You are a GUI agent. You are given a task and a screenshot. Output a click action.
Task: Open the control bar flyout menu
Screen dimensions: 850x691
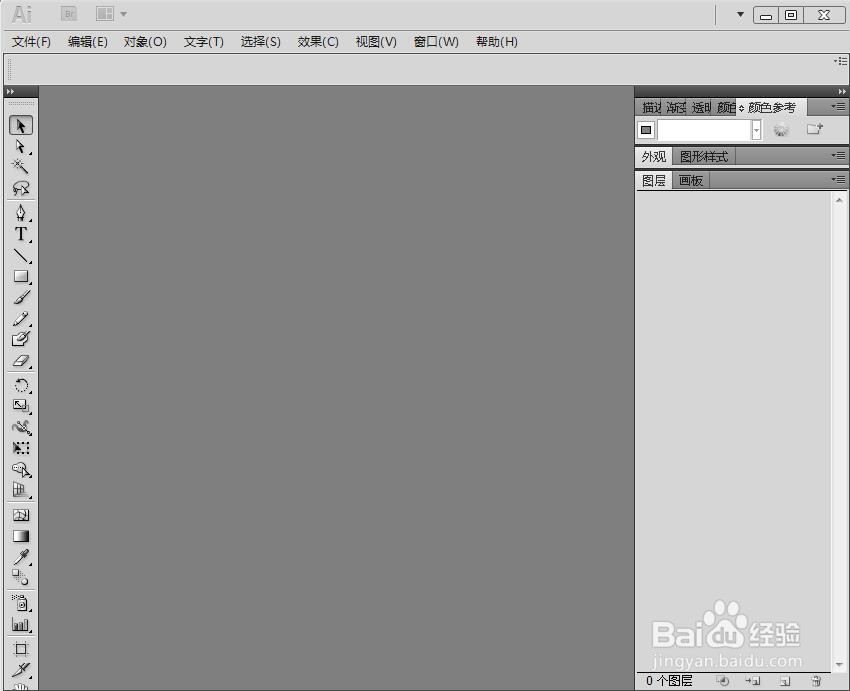point(841,61)
